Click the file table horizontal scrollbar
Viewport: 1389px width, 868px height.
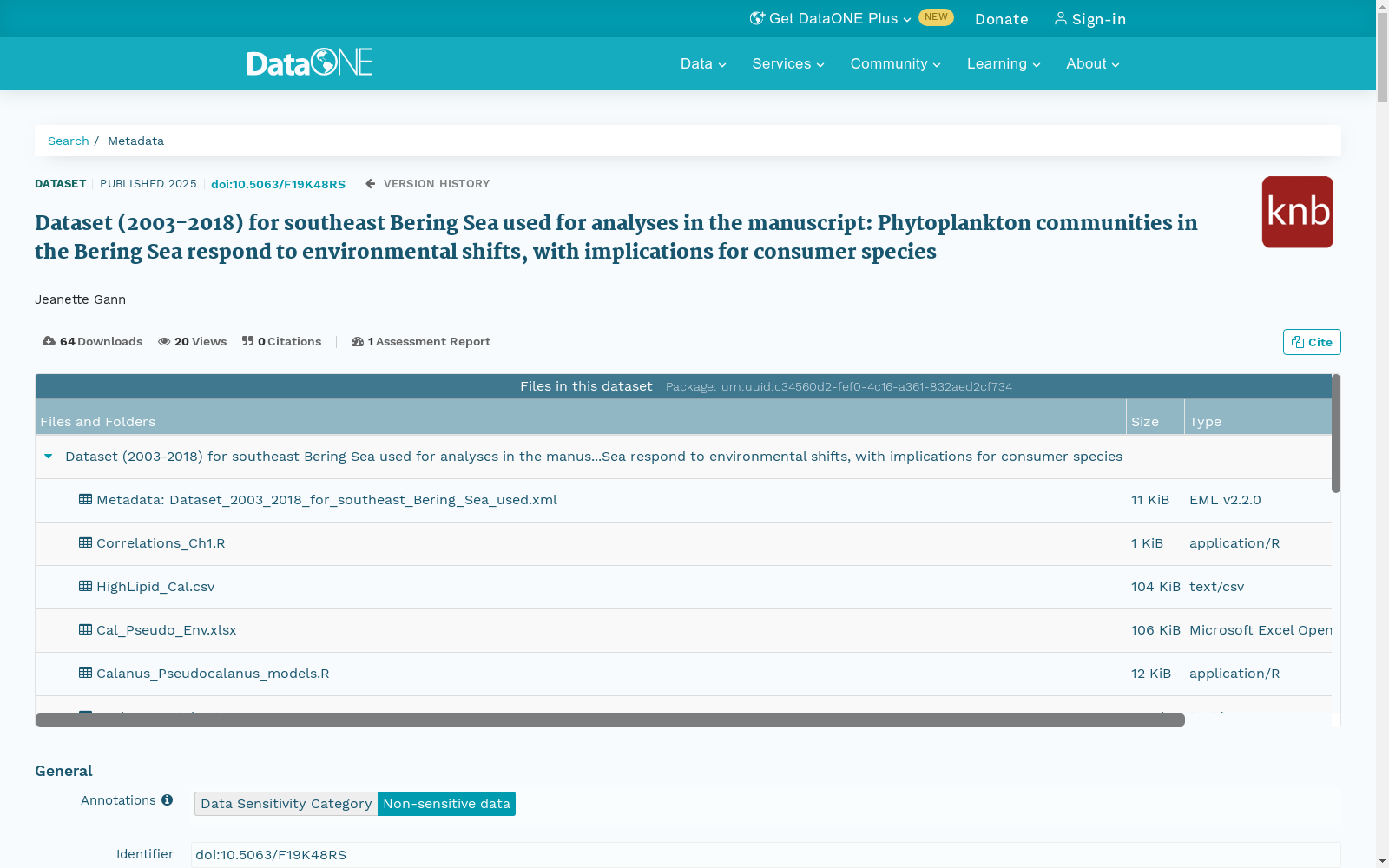609,720
